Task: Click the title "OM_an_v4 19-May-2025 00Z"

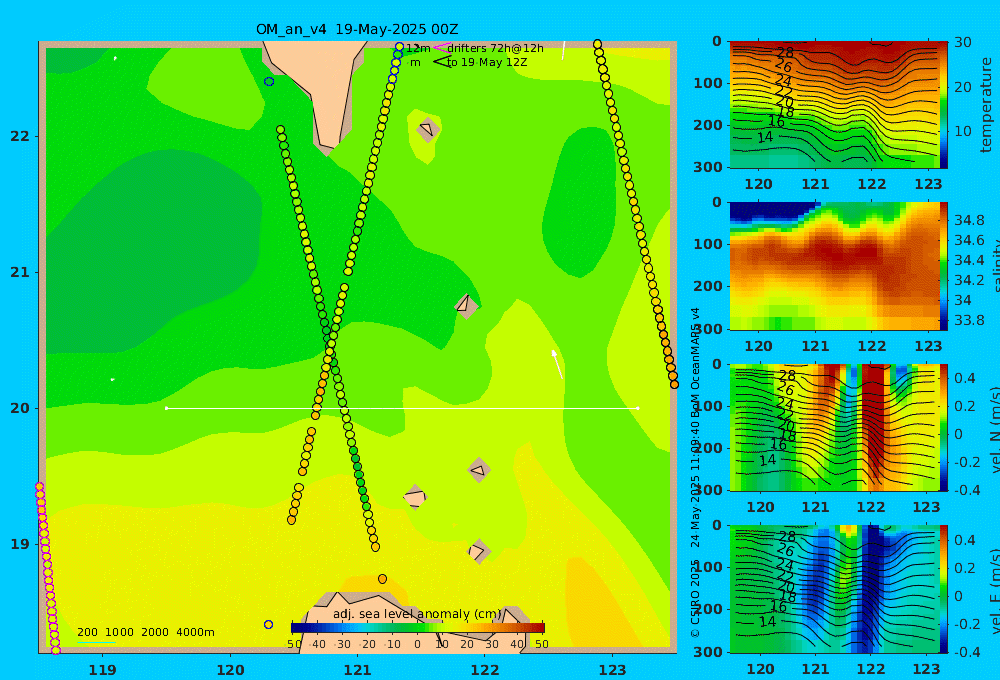Action: pyautogui.click(x=357, y=29)
